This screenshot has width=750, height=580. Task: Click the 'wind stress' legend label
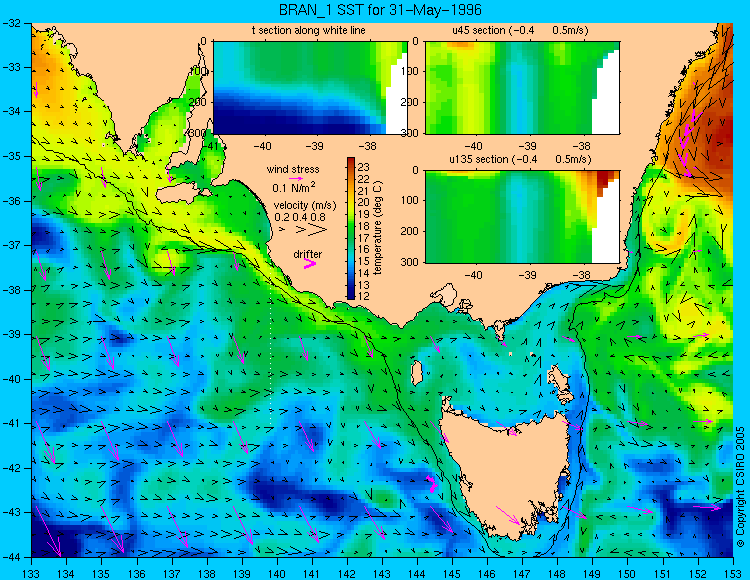coord(293,169)
